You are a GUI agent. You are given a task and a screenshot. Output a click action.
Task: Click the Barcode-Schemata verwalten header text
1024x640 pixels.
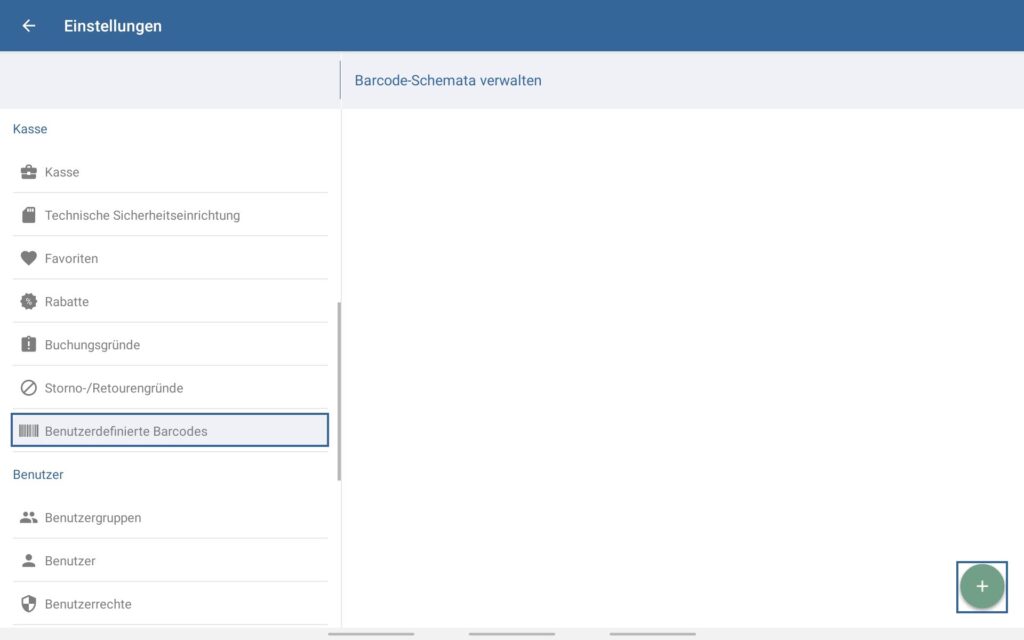448,80
